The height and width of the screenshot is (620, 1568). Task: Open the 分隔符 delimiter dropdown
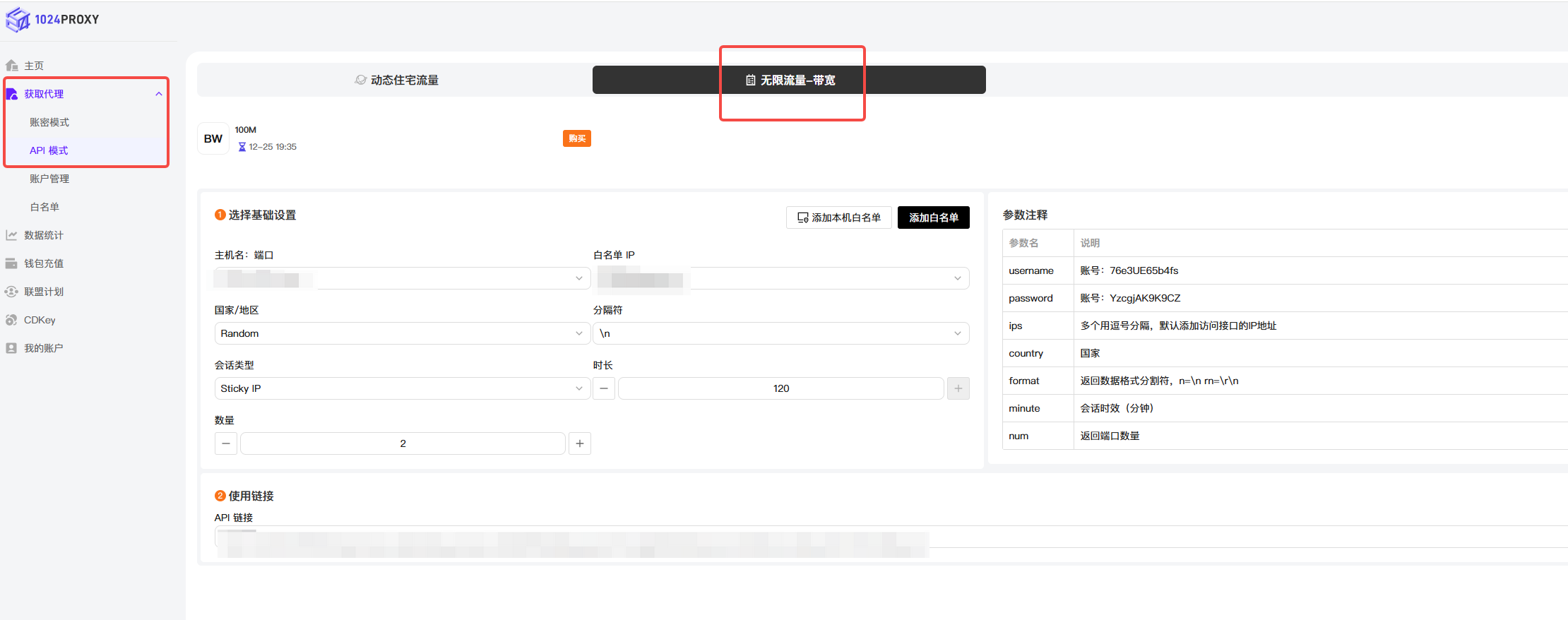pos(780,333)
